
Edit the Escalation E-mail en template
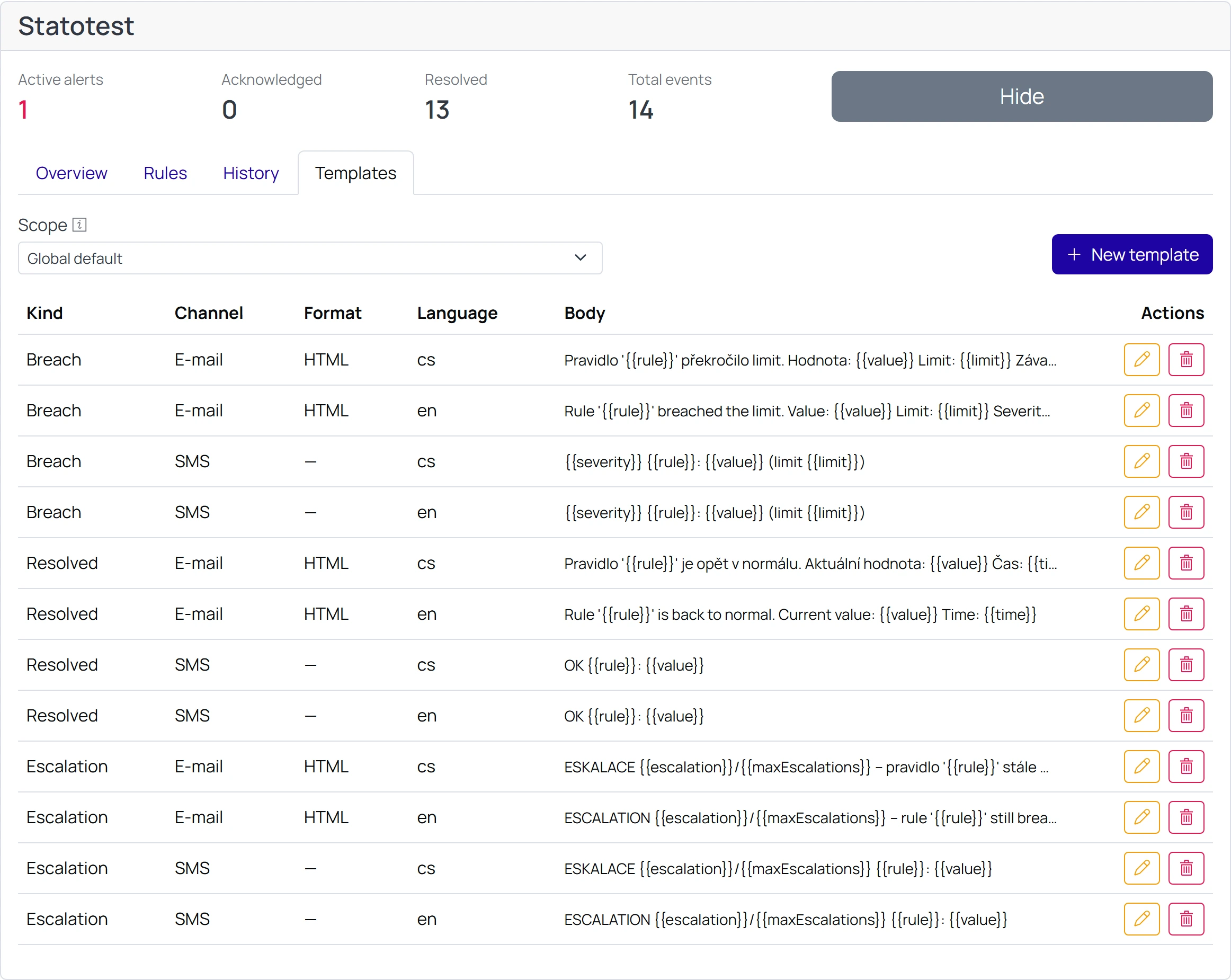[x=1141, y=817]
